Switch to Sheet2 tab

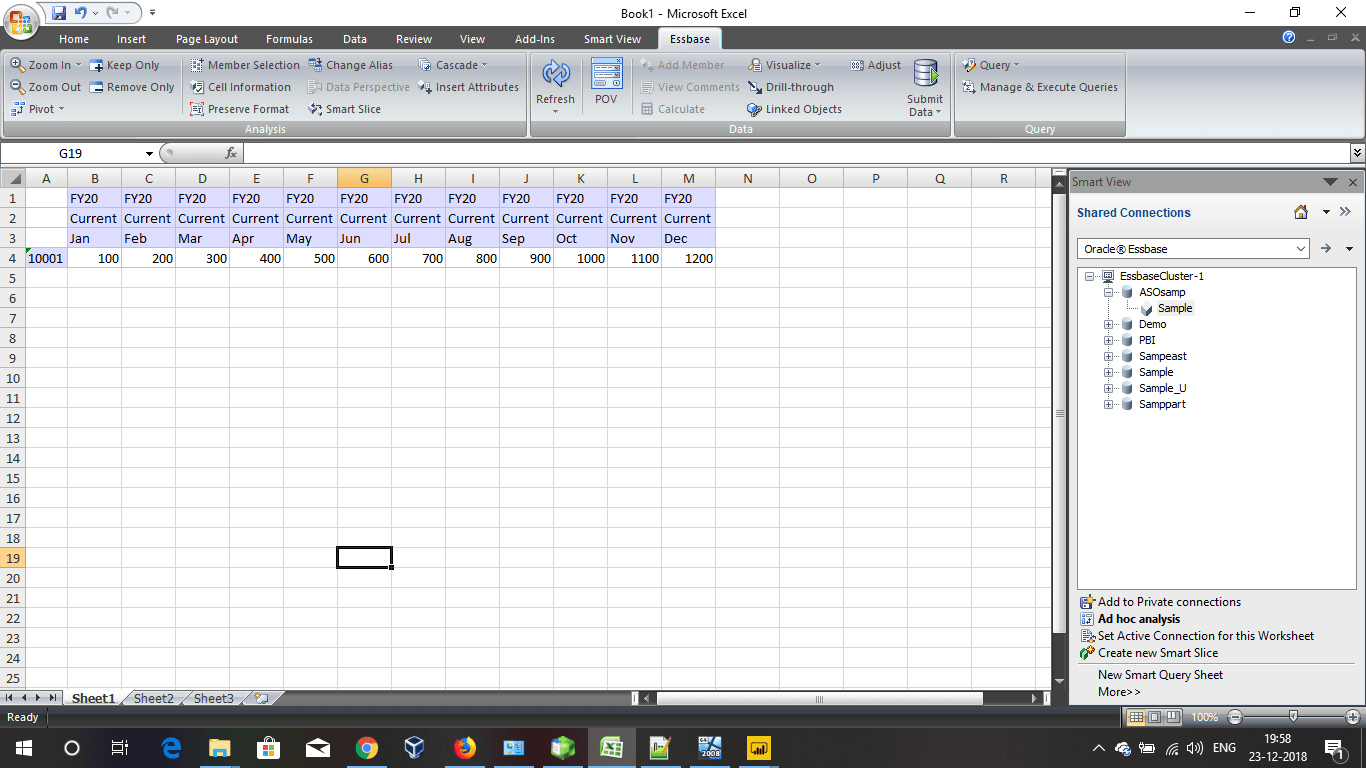pyautogui.click(x=154, y=698)
